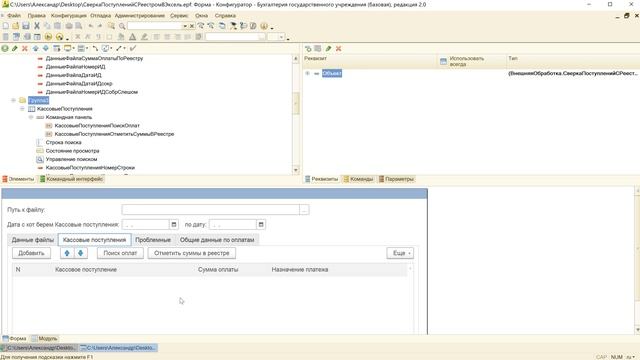The width and height of the screenshot is (640, 360).
Task: Click the triangle text-color icon in formatting toolbar
Action: click(x=132, y=37)
